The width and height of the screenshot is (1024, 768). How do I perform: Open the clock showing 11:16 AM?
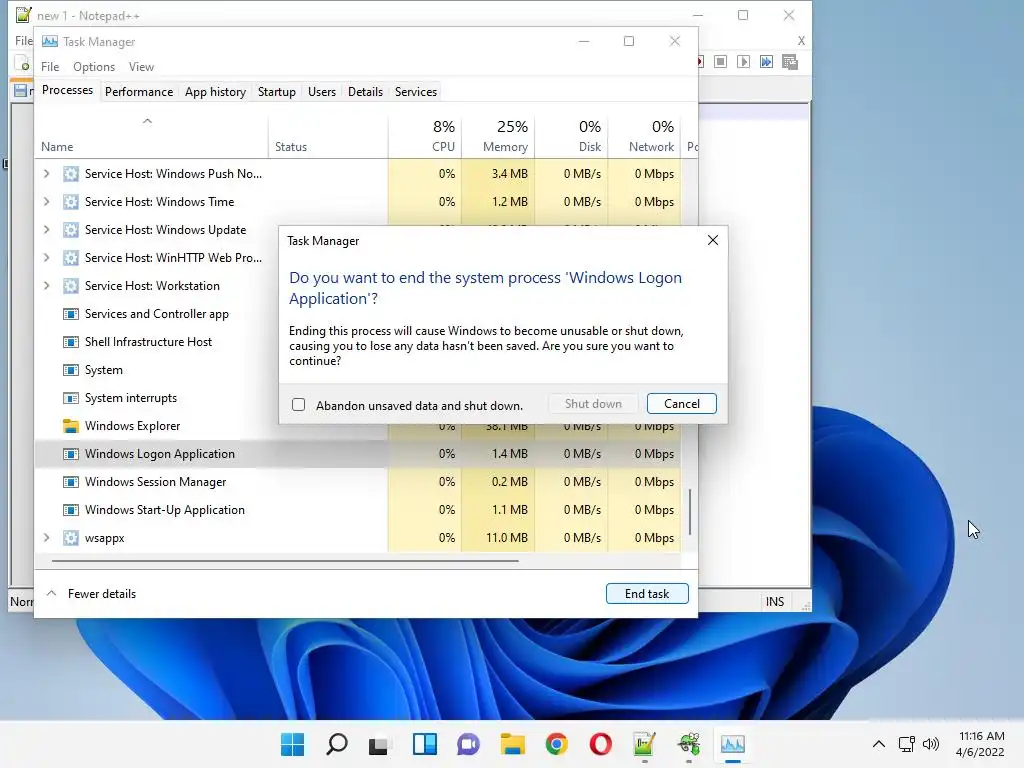point(980,744)
